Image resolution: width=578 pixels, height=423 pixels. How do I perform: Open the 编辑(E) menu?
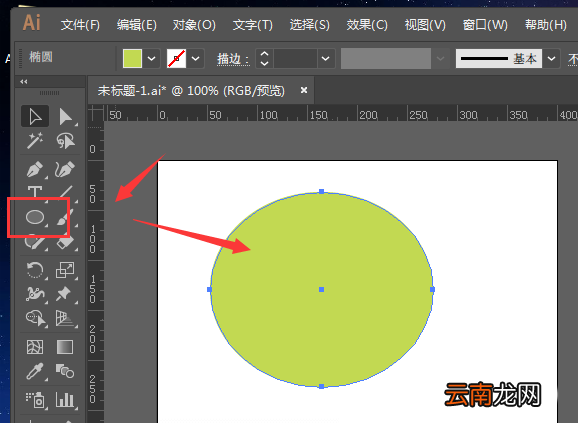pos(136,25)
